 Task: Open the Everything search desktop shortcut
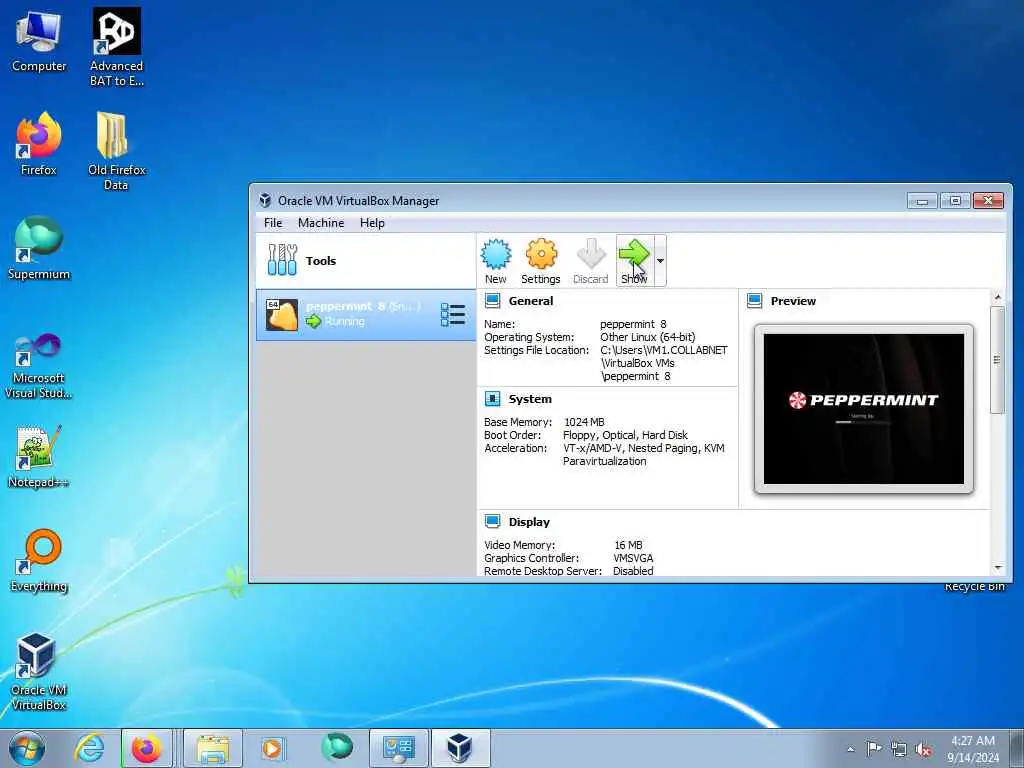pyautogui.click(x=39, y=561)
